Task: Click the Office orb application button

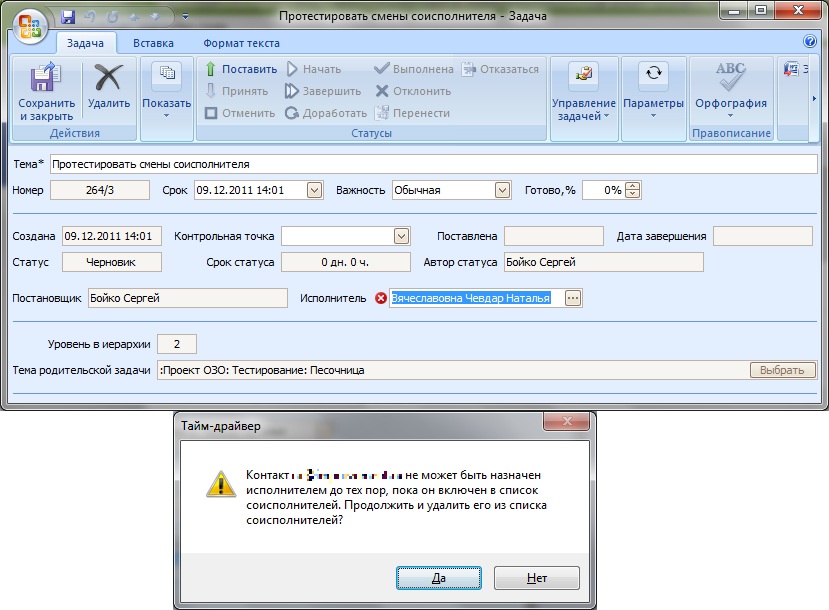Action: [28, 23]
